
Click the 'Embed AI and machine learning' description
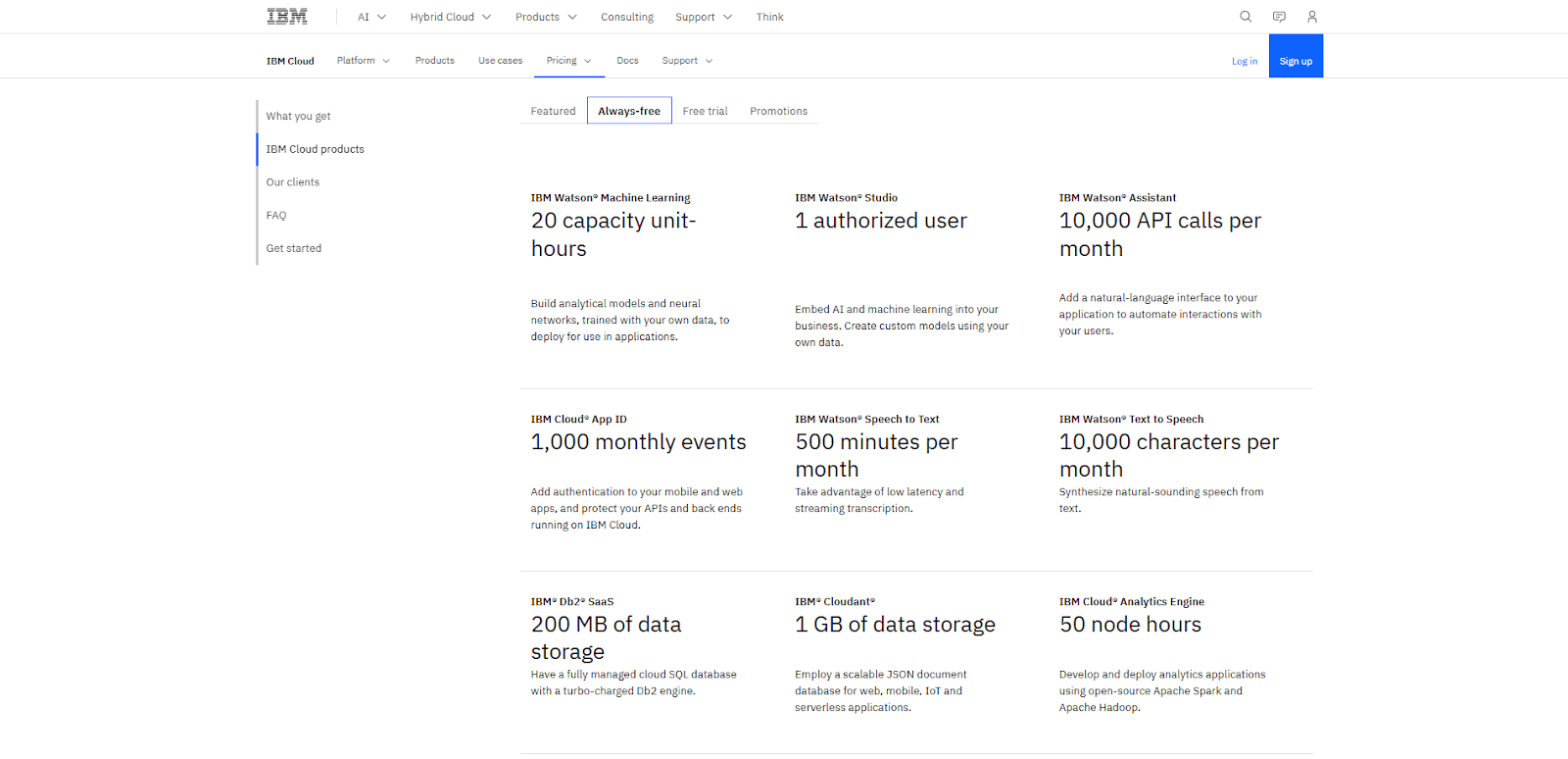tap(902, 326)
